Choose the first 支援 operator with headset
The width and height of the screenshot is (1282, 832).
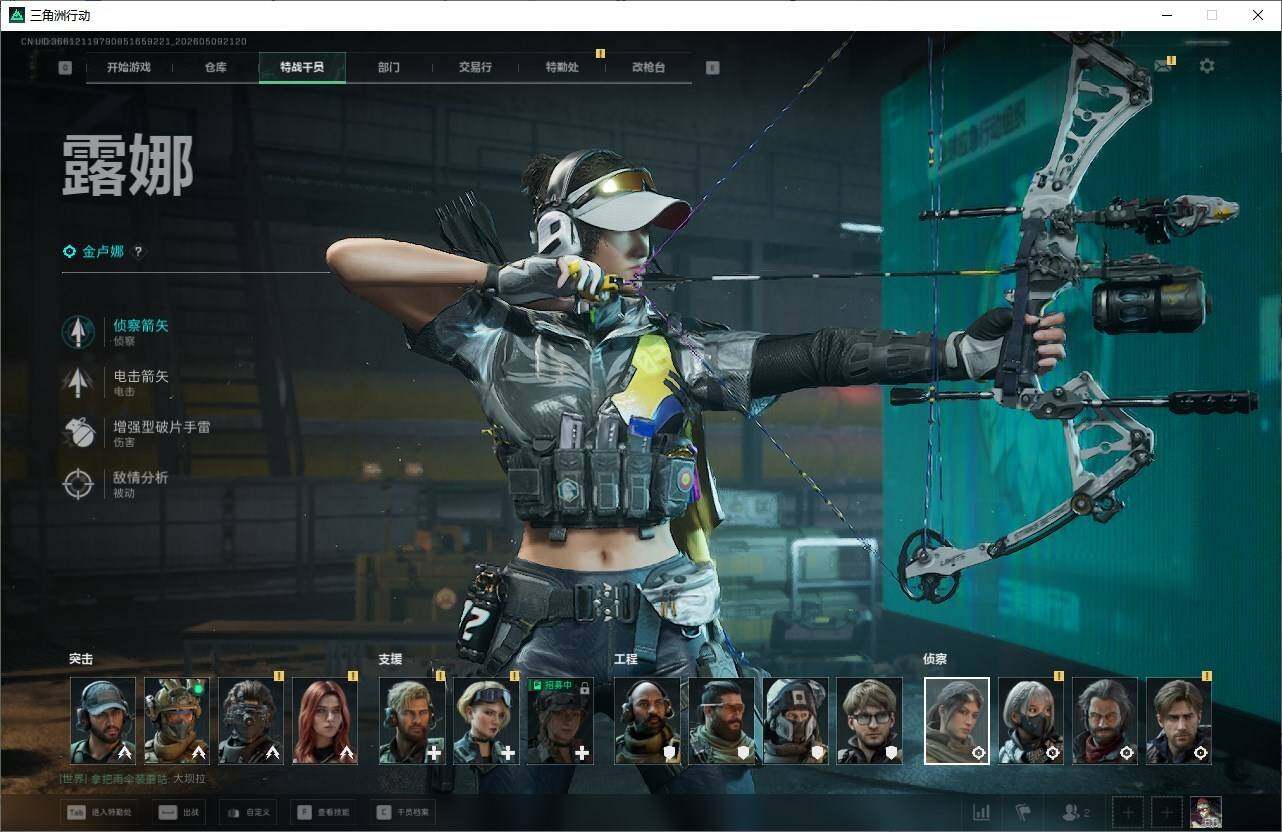[x=412, y=721]
